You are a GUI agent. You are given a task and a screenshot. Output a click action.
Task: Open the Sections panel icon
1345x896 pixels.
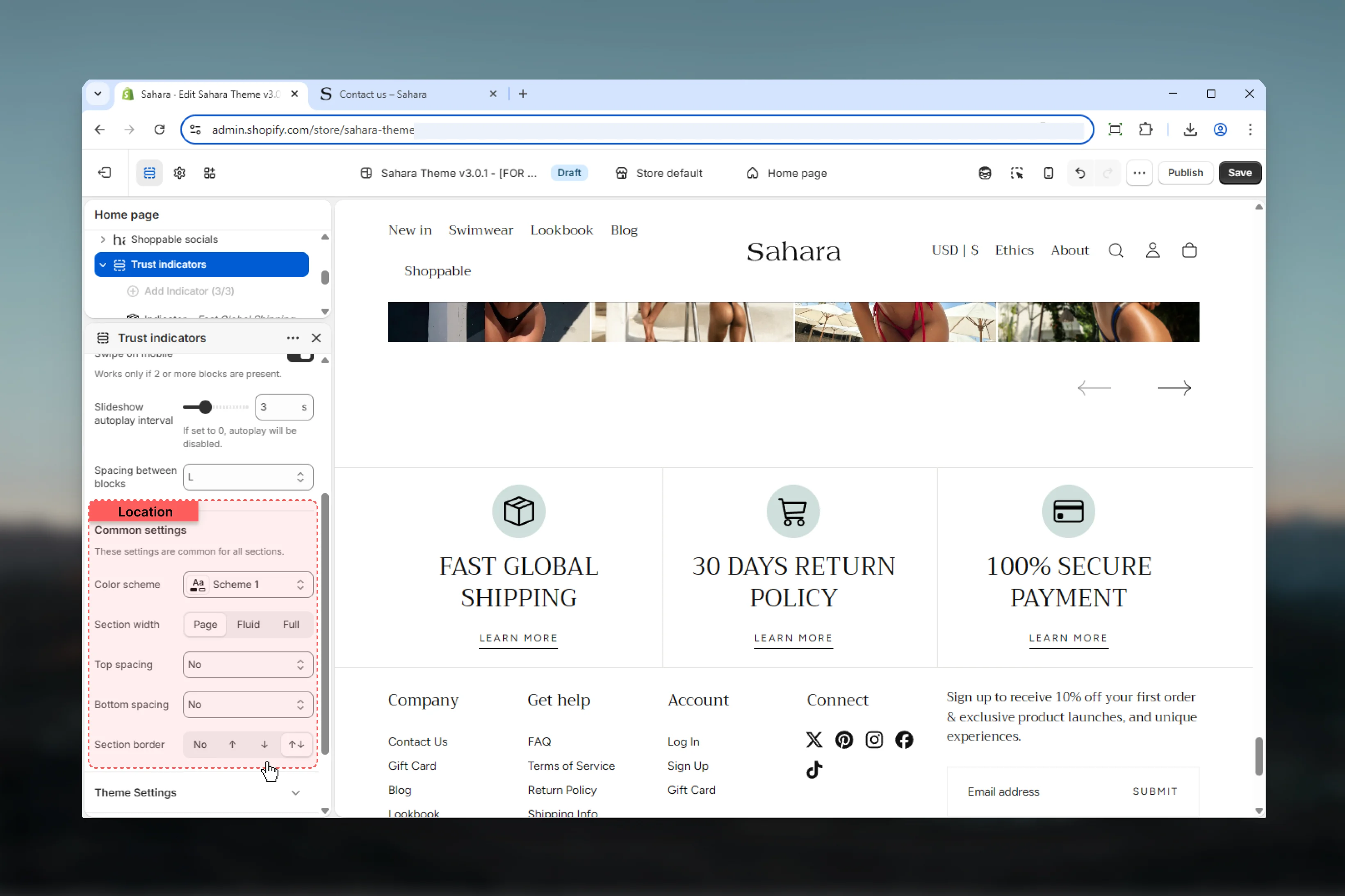click(149, 173)
